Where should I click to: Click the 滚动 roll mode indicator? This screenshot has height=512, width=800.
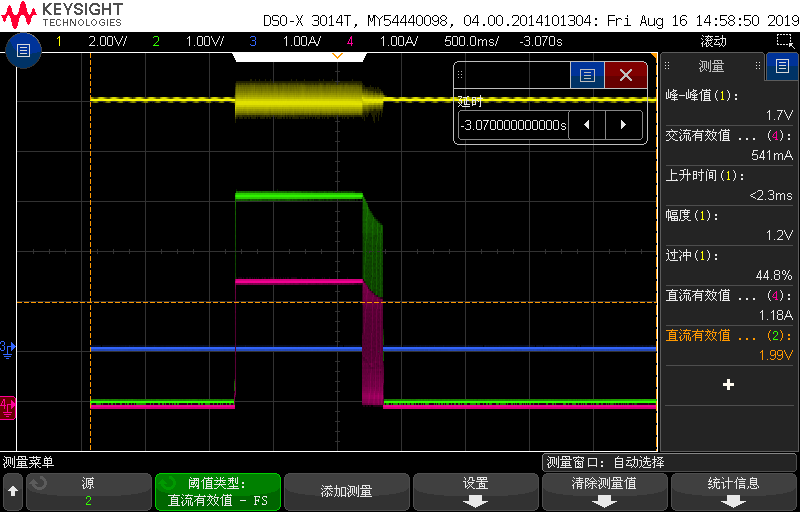pos(713,41)
